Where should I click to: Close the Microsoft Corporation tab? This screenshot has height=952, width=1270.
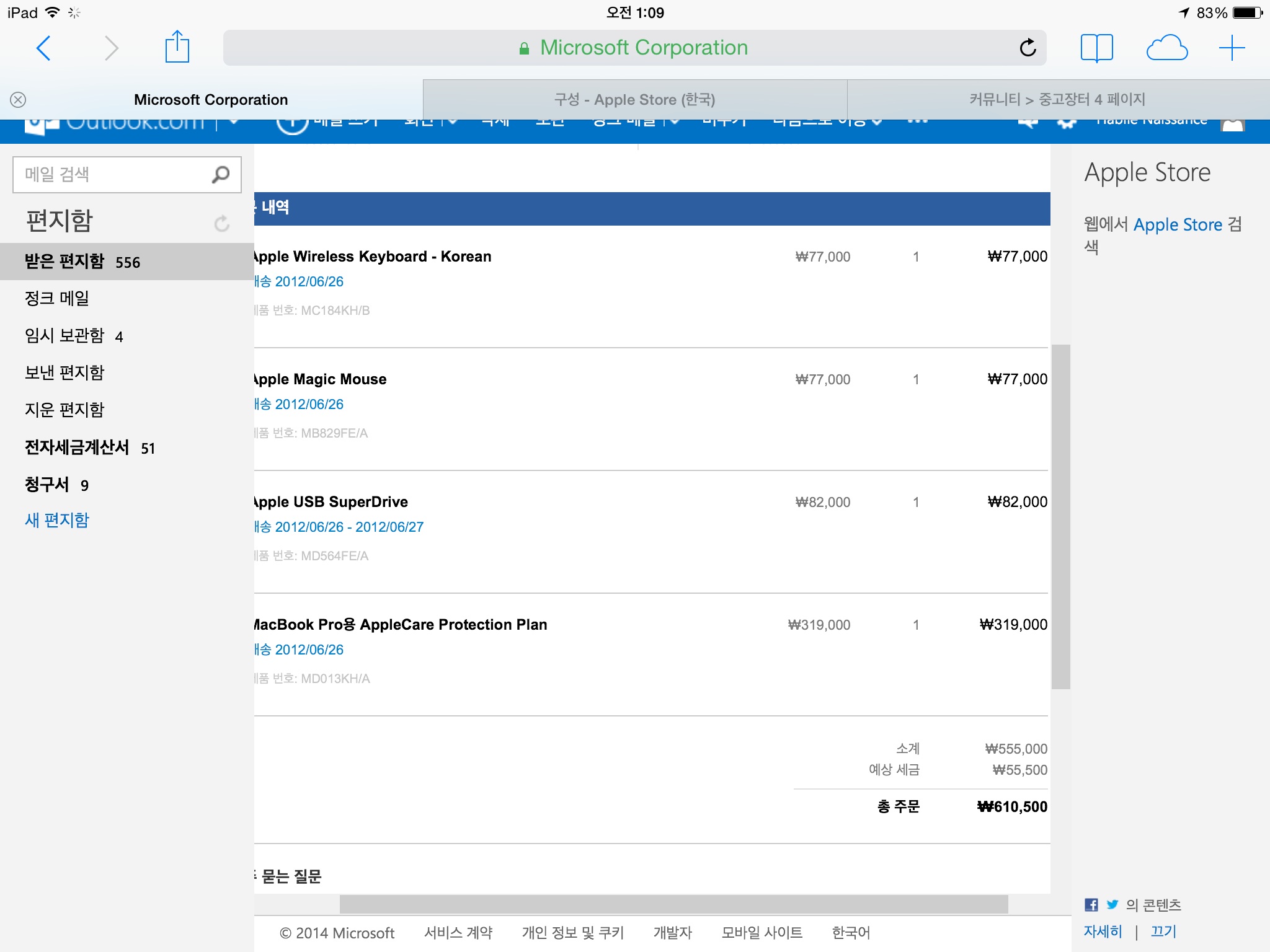click(x=18, y=100)
